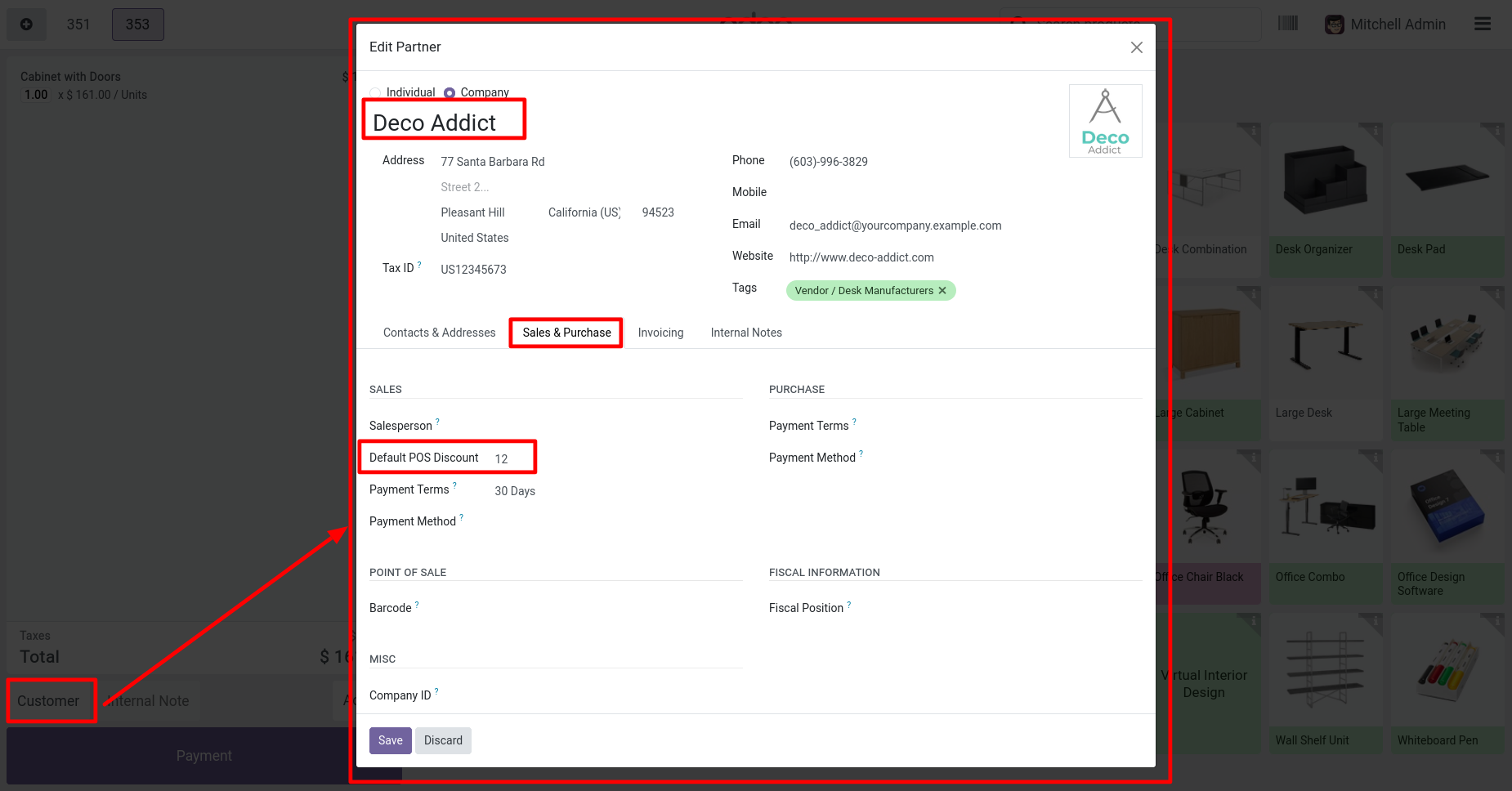Open info icon on Whiteboard Pen card

[x=1497, y=621]
